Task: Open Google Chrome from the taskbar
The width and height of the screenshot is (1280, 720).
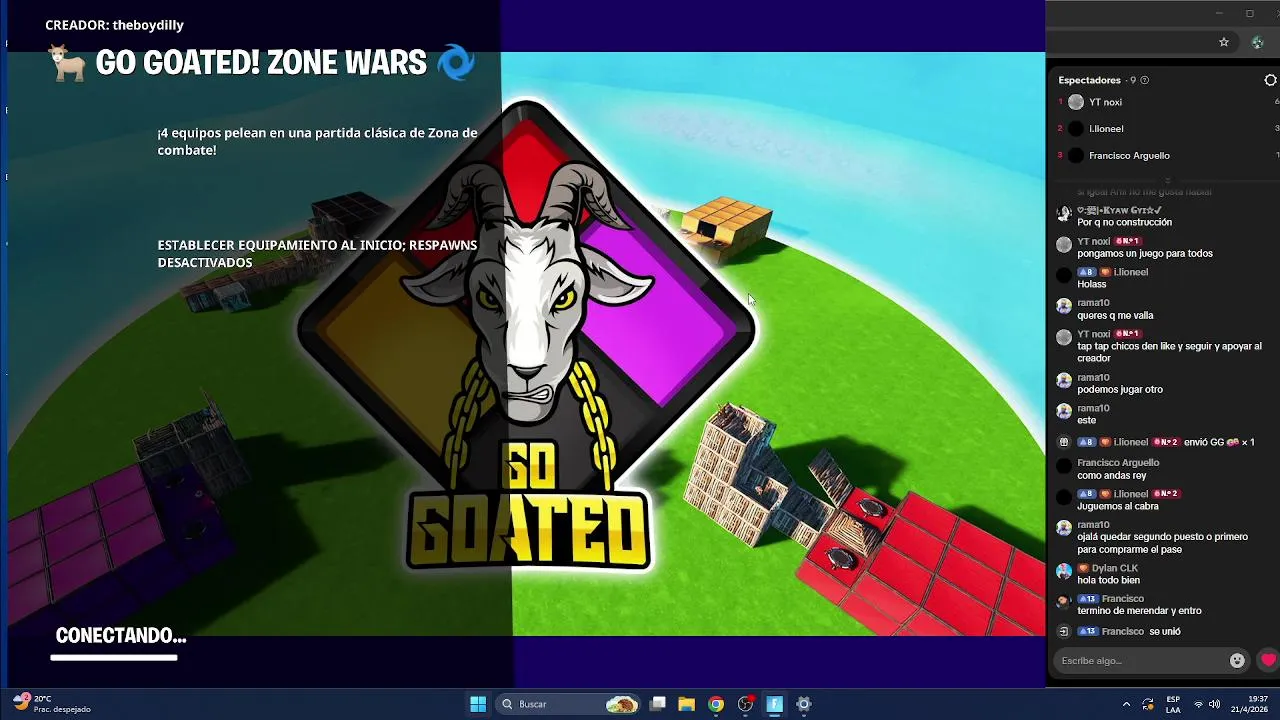Action: (716, 704)
